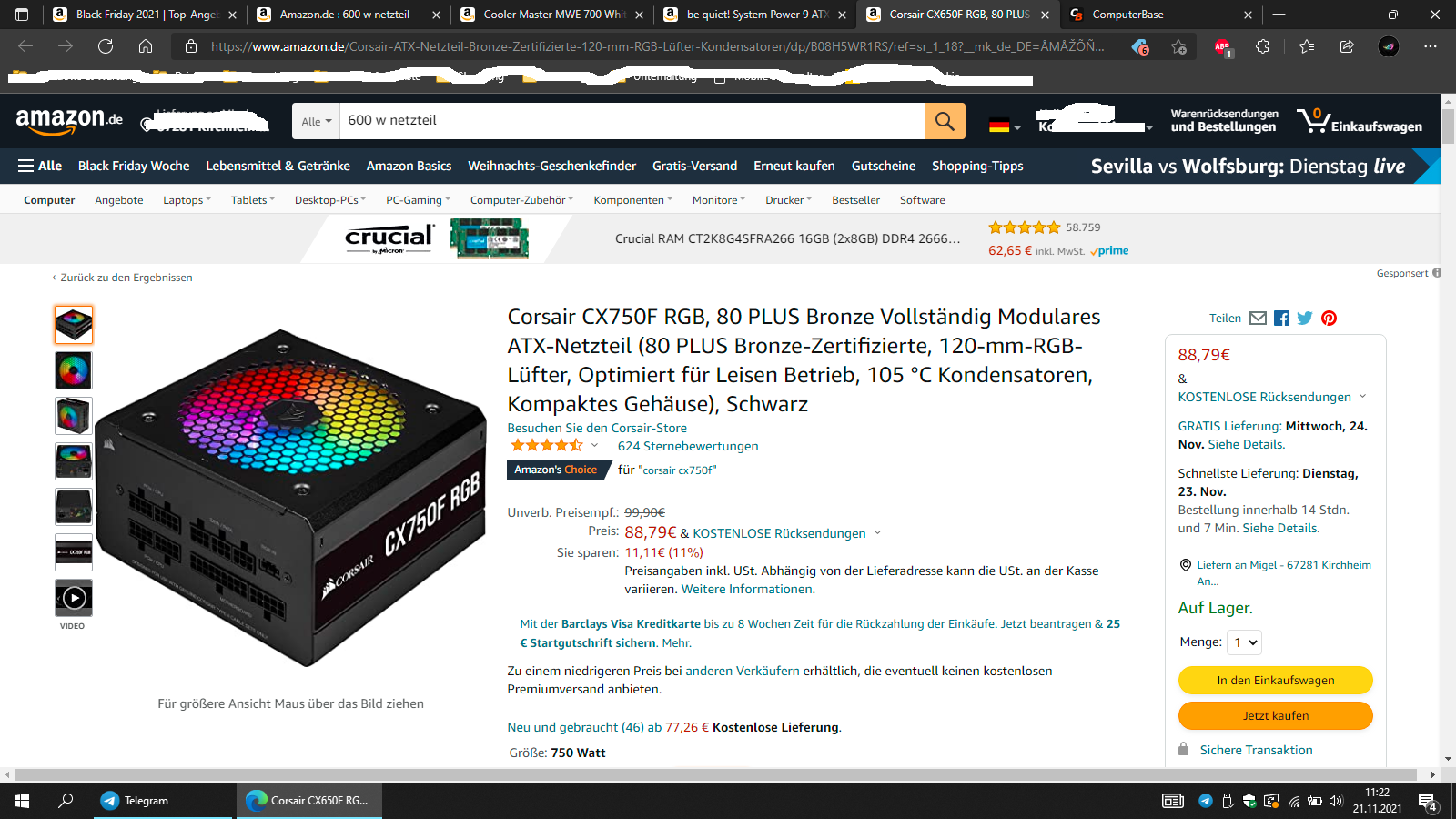Click the Jetzt kaufen button

point(1275,715)
